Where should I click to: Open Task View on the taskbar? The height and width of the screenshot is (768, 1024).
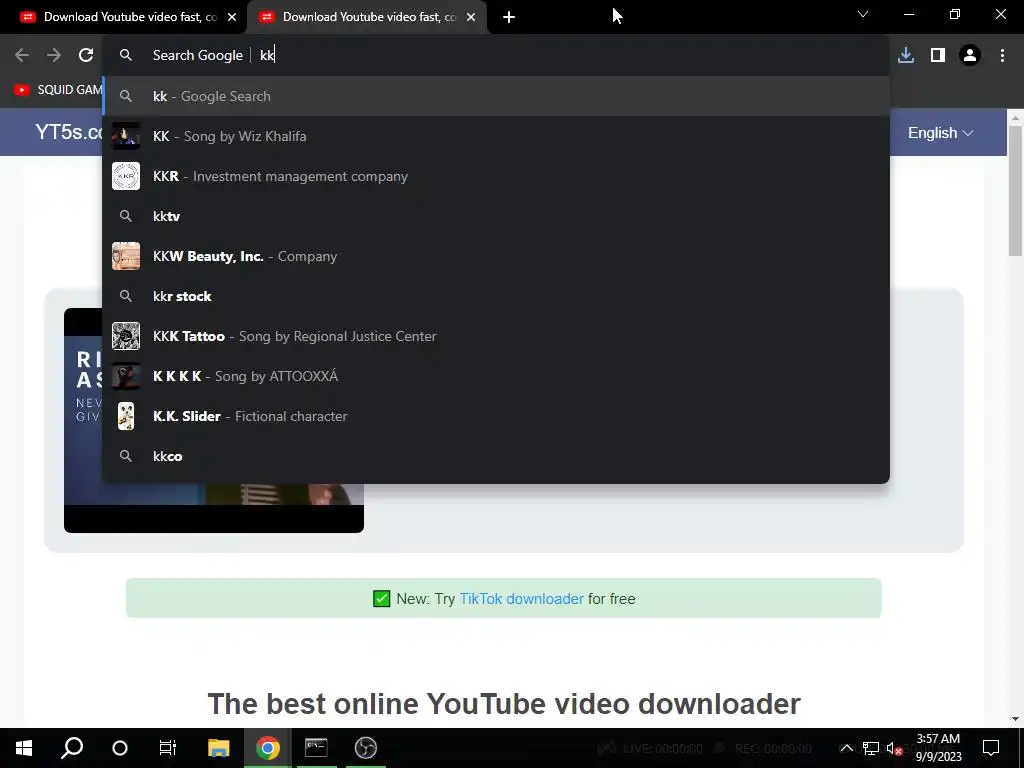(x=168, y=748)
